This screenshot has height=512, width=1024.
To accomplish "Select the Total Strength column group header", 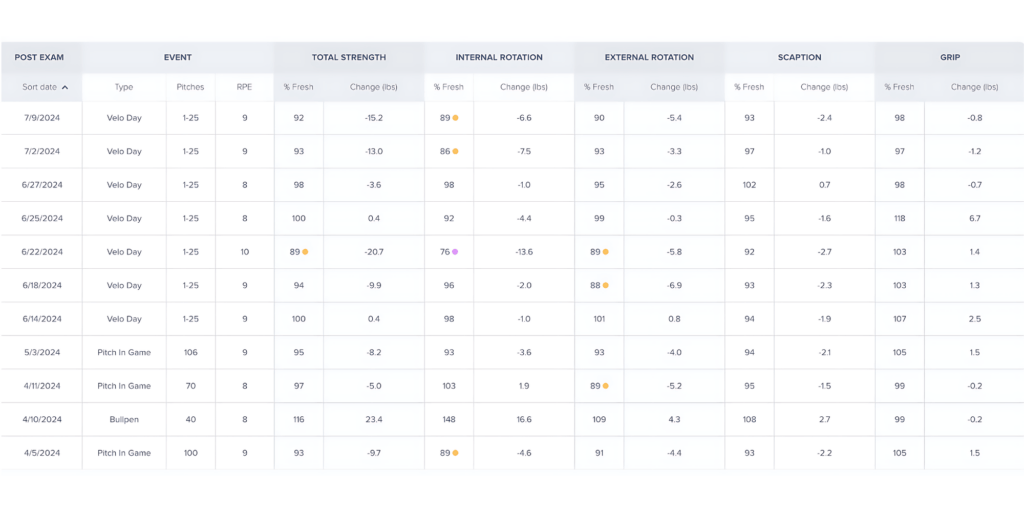I will pos(349,57).
